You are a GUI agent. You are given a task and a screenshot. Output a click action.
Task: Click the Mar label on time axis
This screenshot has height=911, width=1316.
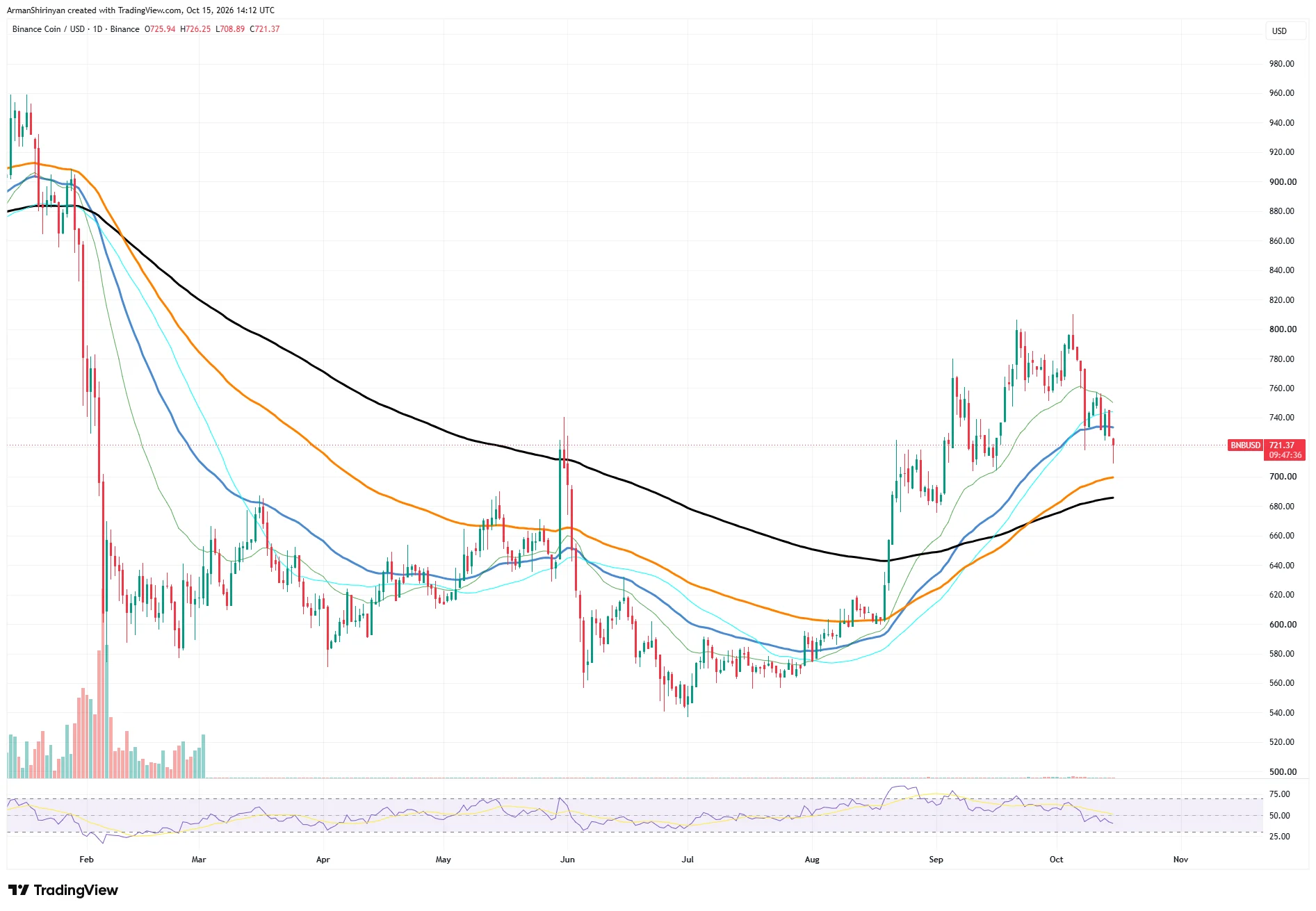(199, 860)
